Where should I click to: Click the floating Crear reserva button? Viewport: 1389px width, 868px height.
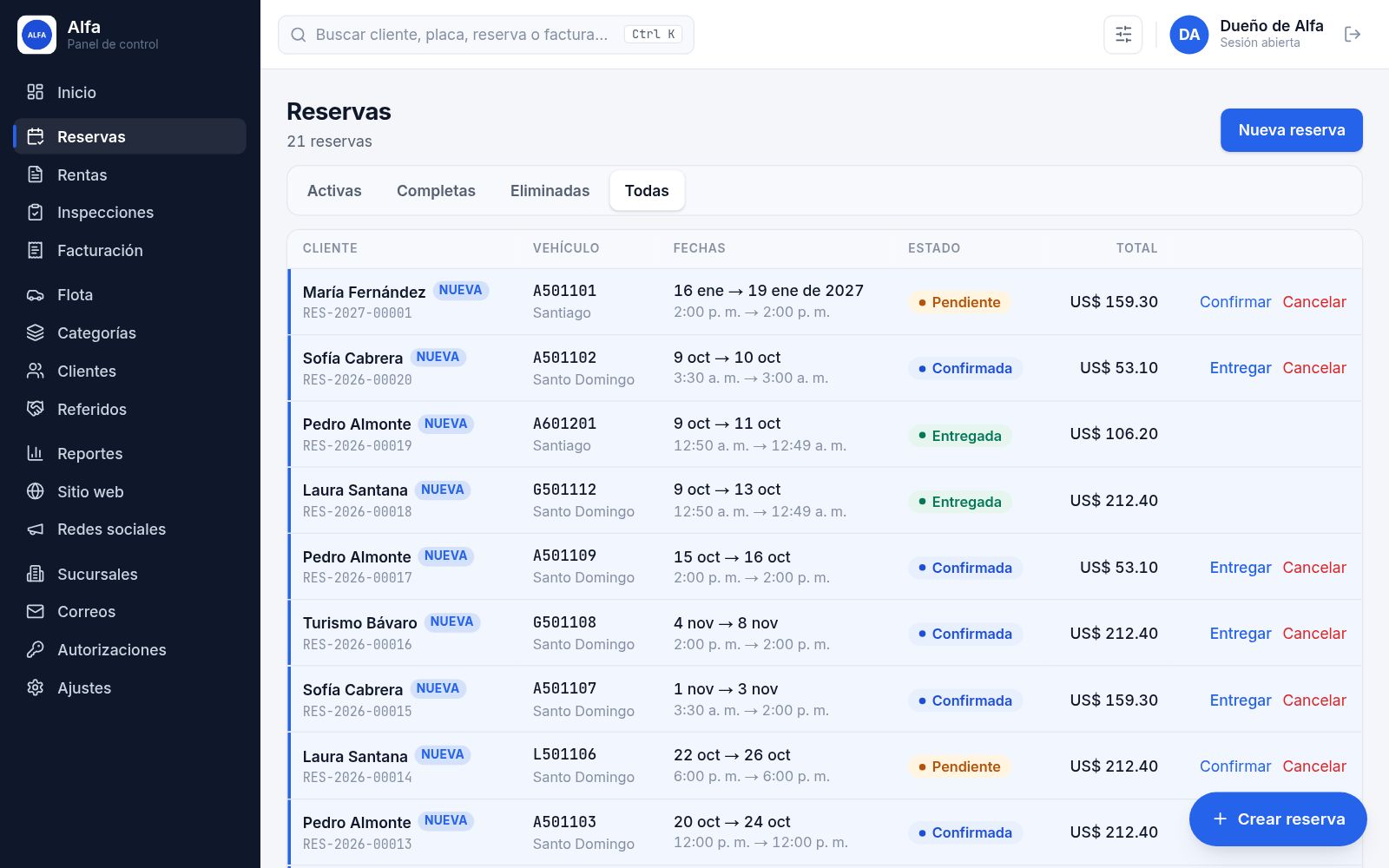(1278, 819)
